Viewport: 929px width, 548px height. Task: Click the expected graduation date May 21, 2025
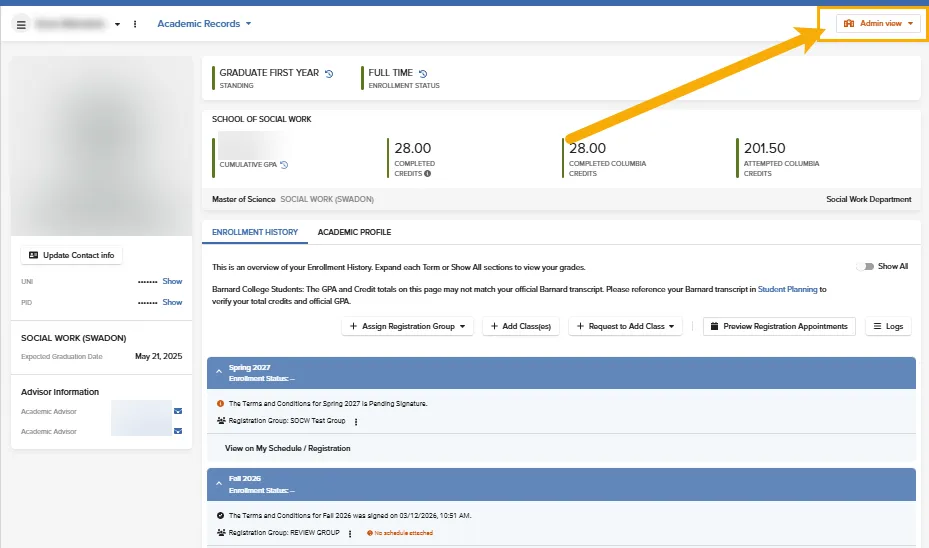coord(158,357)
